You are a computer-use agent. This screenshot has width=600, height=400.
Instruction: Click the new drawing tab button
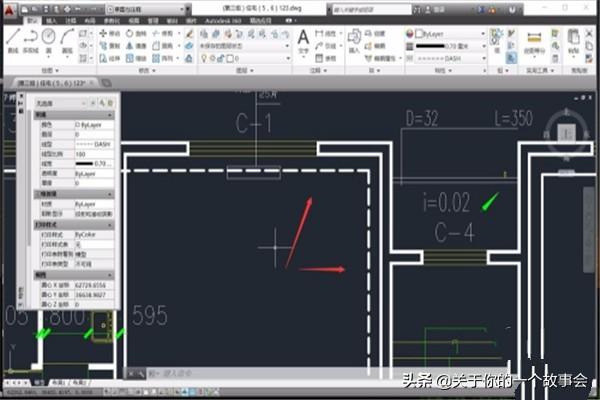[x=106, y=83]
